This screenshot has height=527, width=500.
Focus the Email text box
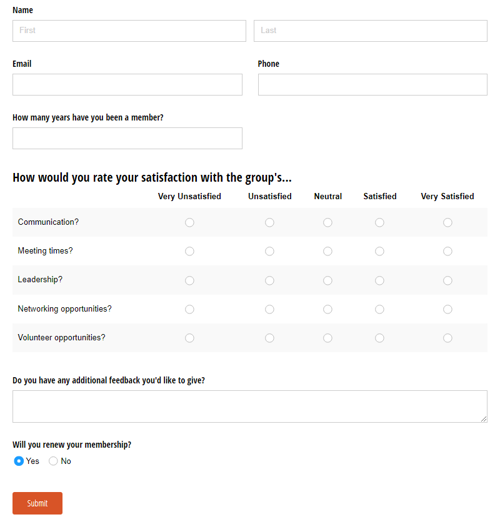point(127,85)
